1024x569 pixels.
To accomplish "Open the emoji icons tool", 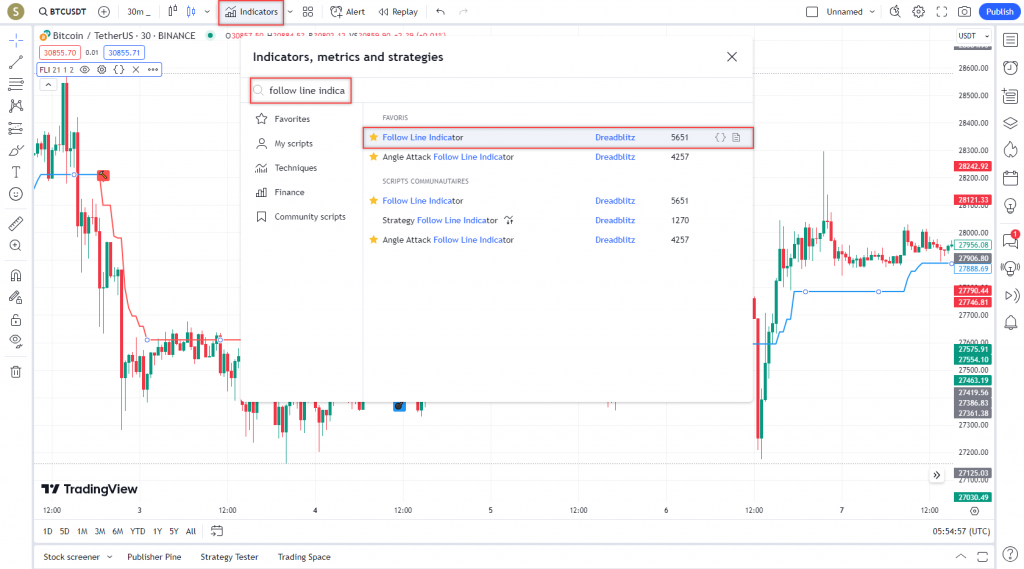I will click(16, 194).
